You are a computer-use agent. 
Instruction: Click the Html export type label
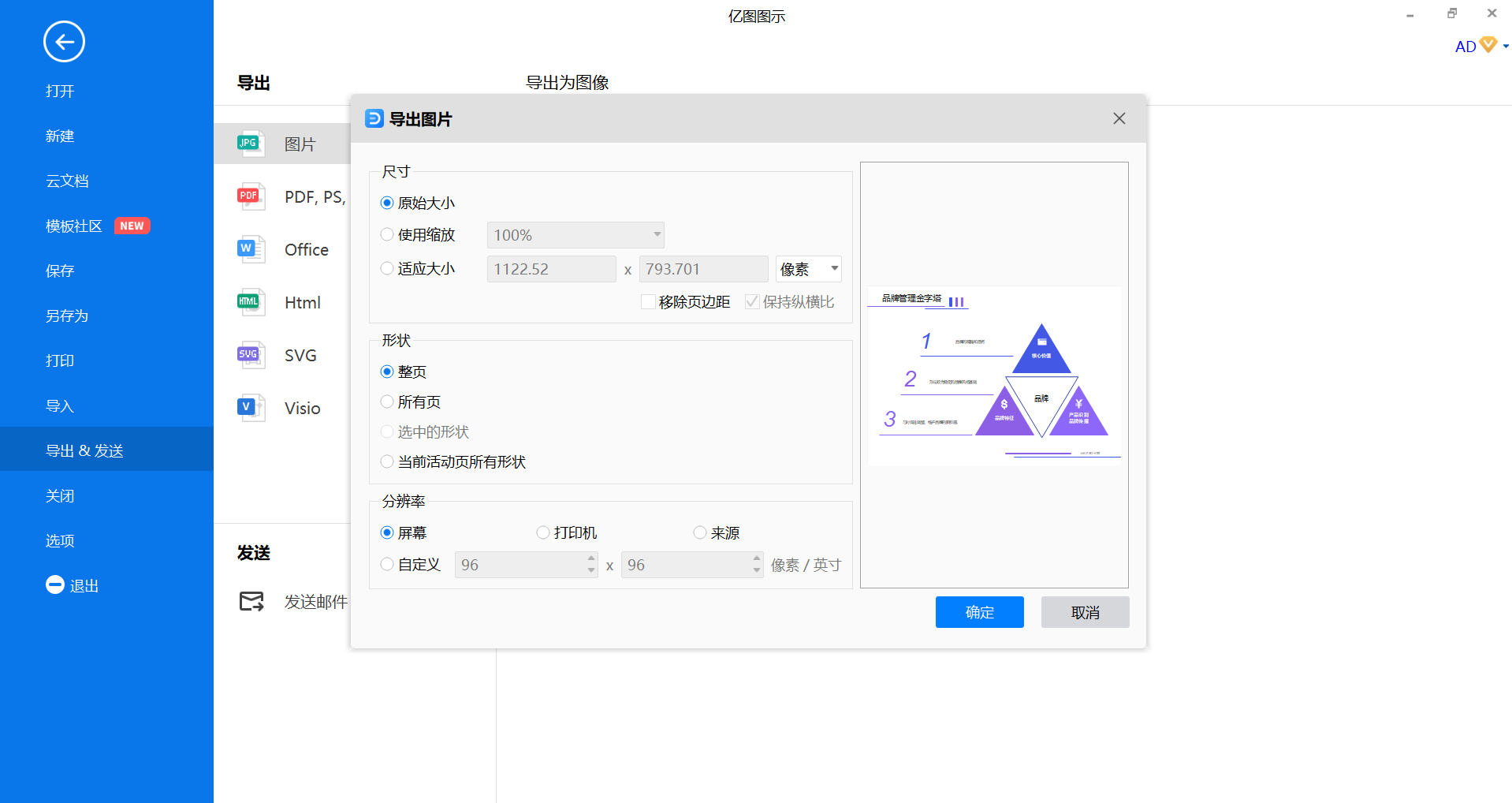tap(303, 302)
